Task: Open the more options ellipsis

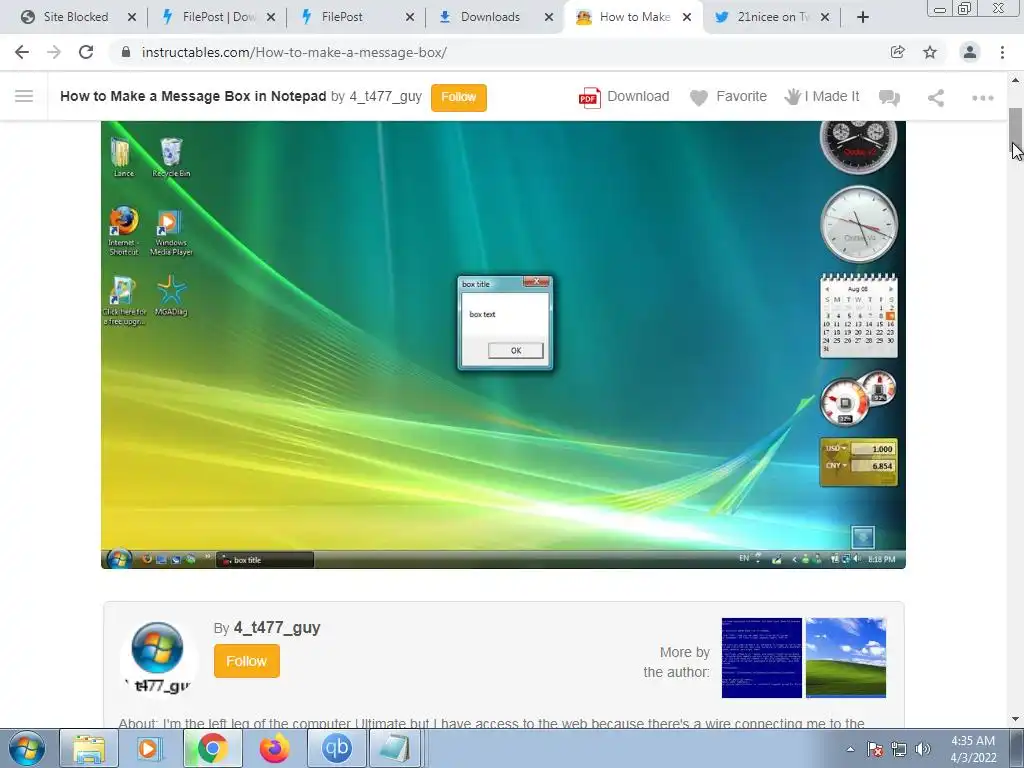Action: click(982, 98)
